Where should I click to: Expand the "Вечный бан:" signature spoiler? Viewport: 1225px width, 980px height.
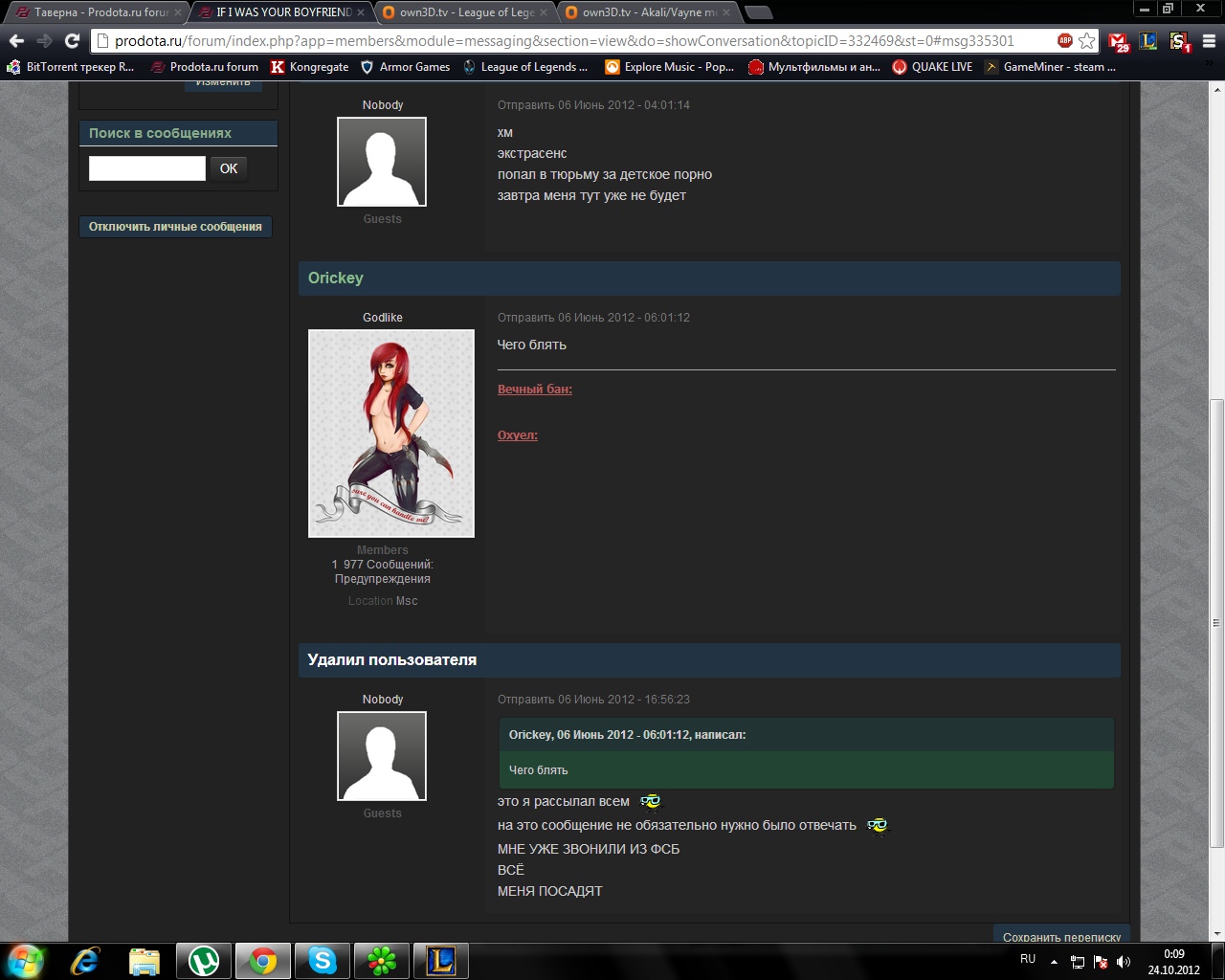pos(534,390)
